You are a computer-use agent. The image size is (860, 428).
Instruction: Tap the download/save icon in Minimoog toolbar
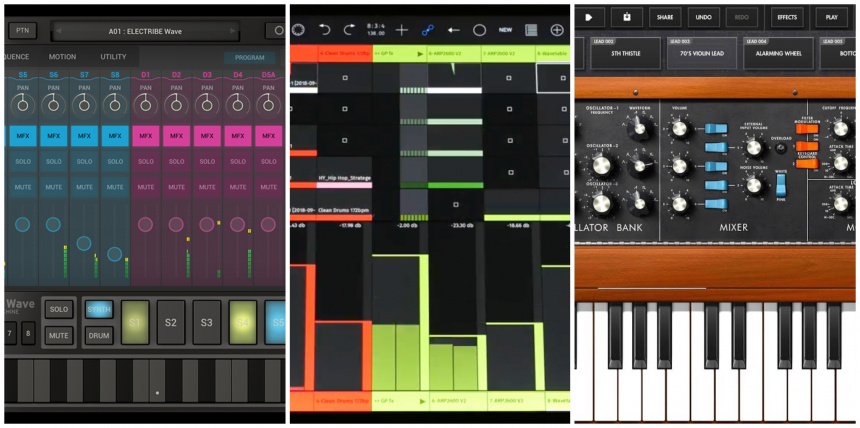(627, 17)
